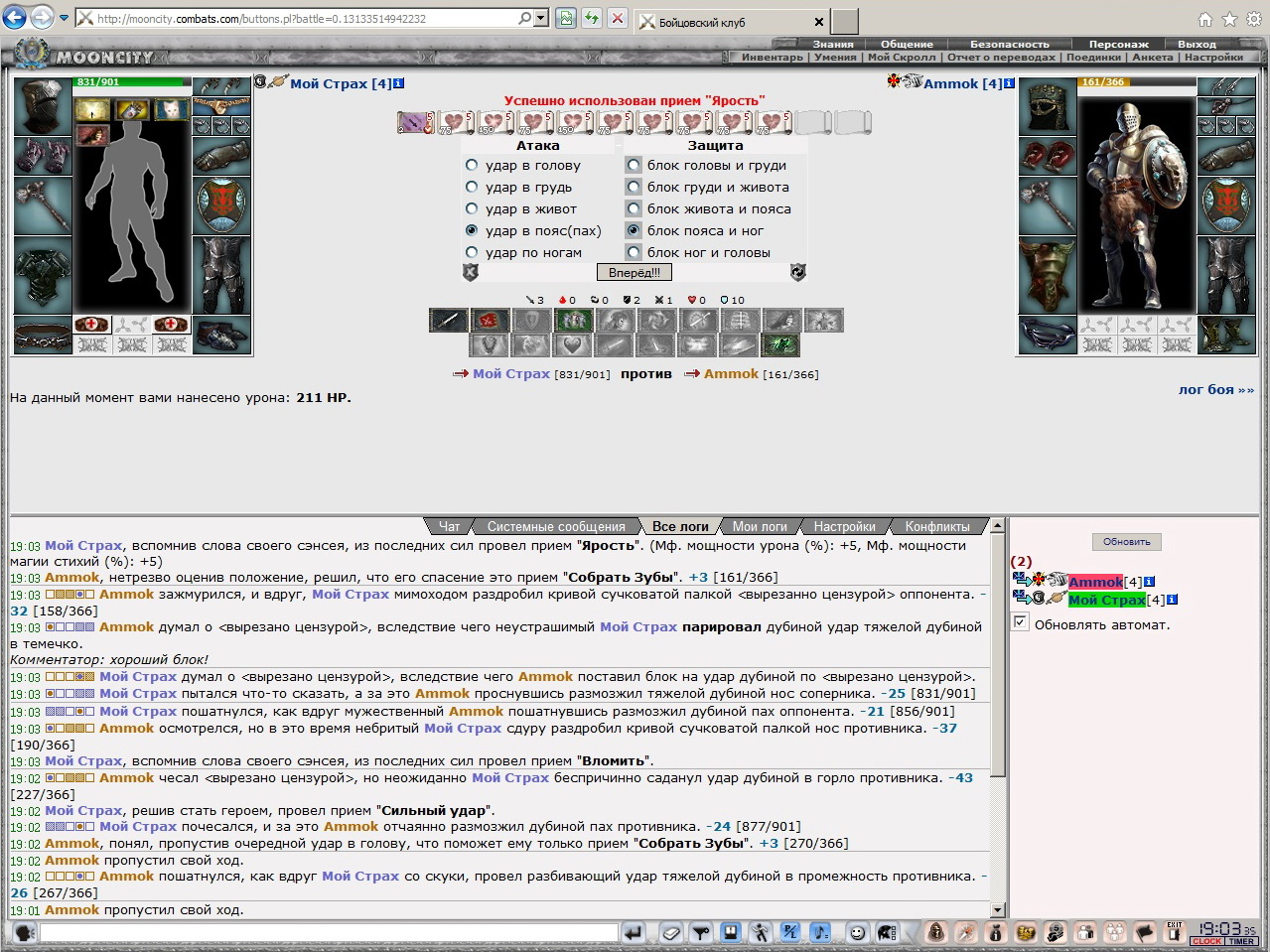The height and width of the screenshot is (952, 1270).
Task: Click the send message arrow icon
Action: [x=634, y=932]
